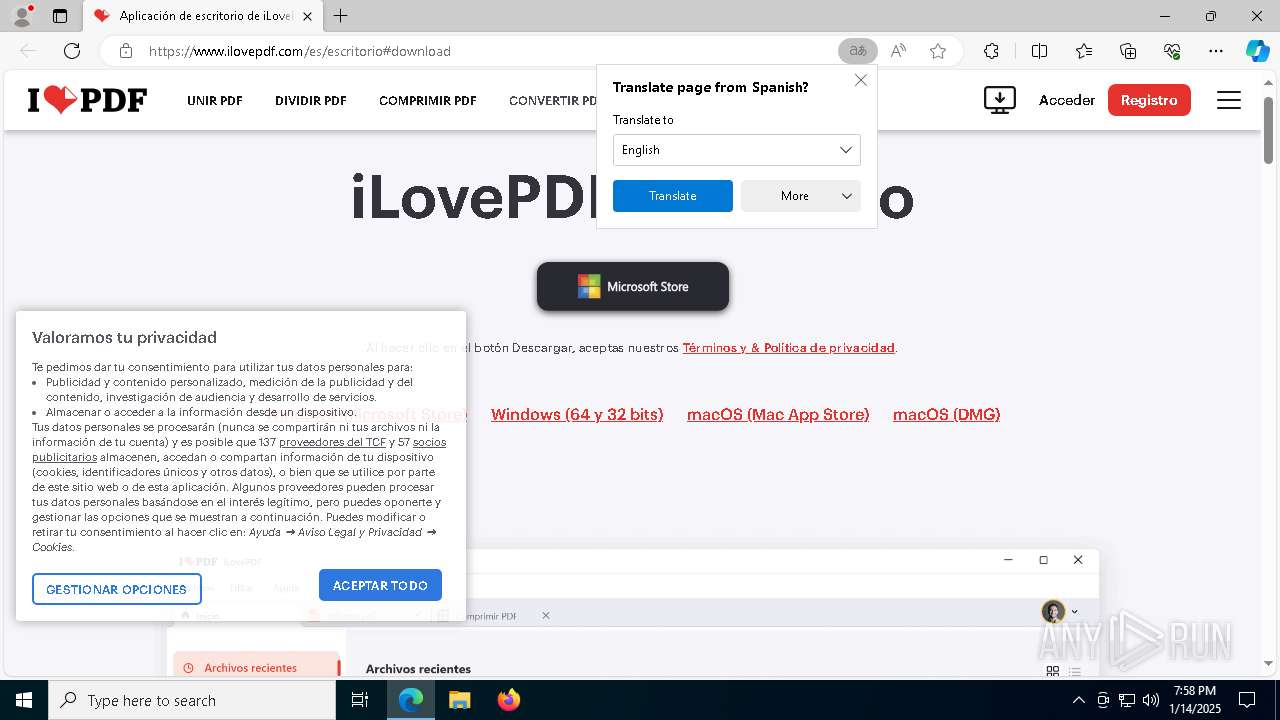Open proveedores del TCF link
This screenshot has height=720, width=1280.
[332, 442]
